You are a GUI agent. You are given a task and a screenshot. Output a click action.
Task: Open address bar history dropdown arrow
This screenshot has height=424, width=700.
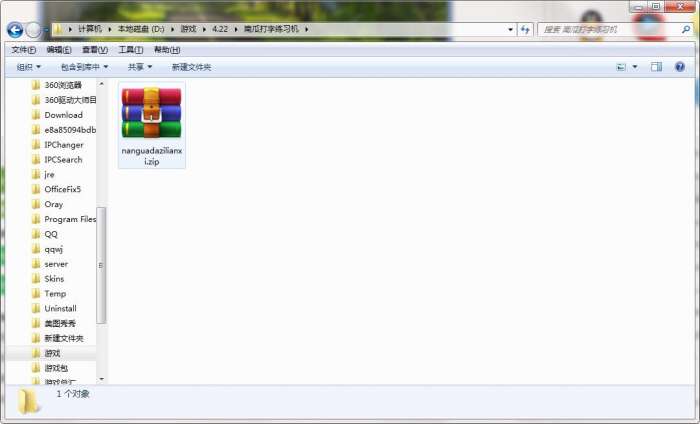tap(510, 30)
